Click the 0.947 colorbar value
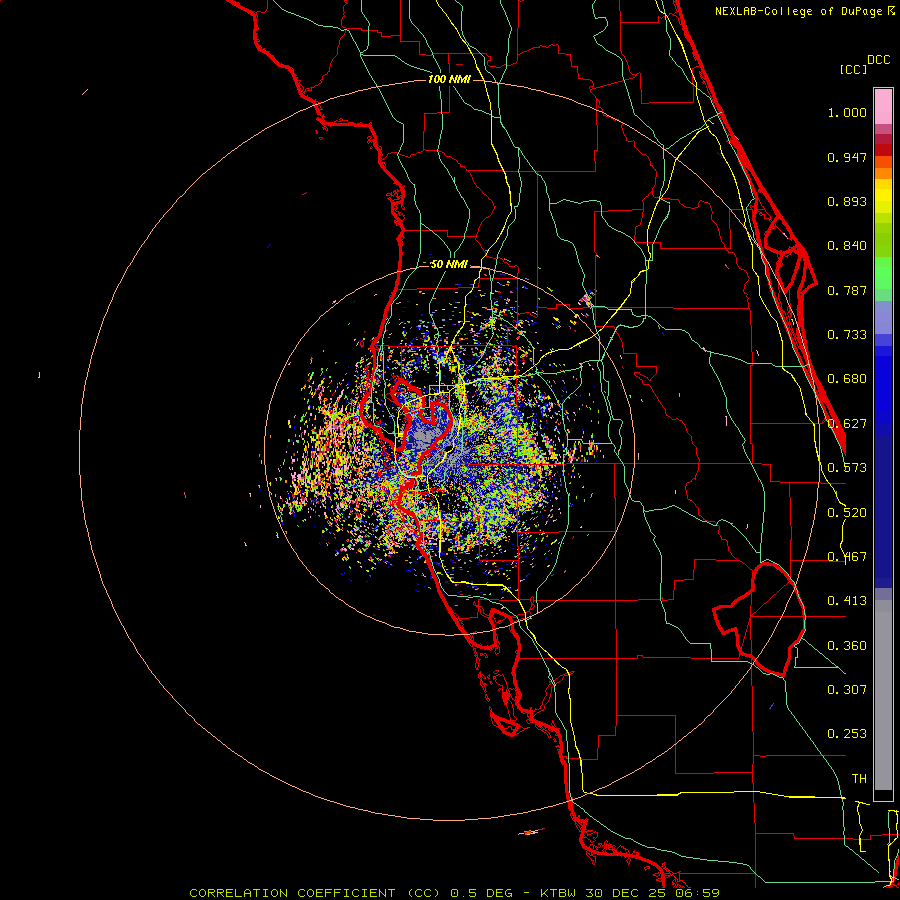Screen dimensions: 900x900 (x=847, y=157)
